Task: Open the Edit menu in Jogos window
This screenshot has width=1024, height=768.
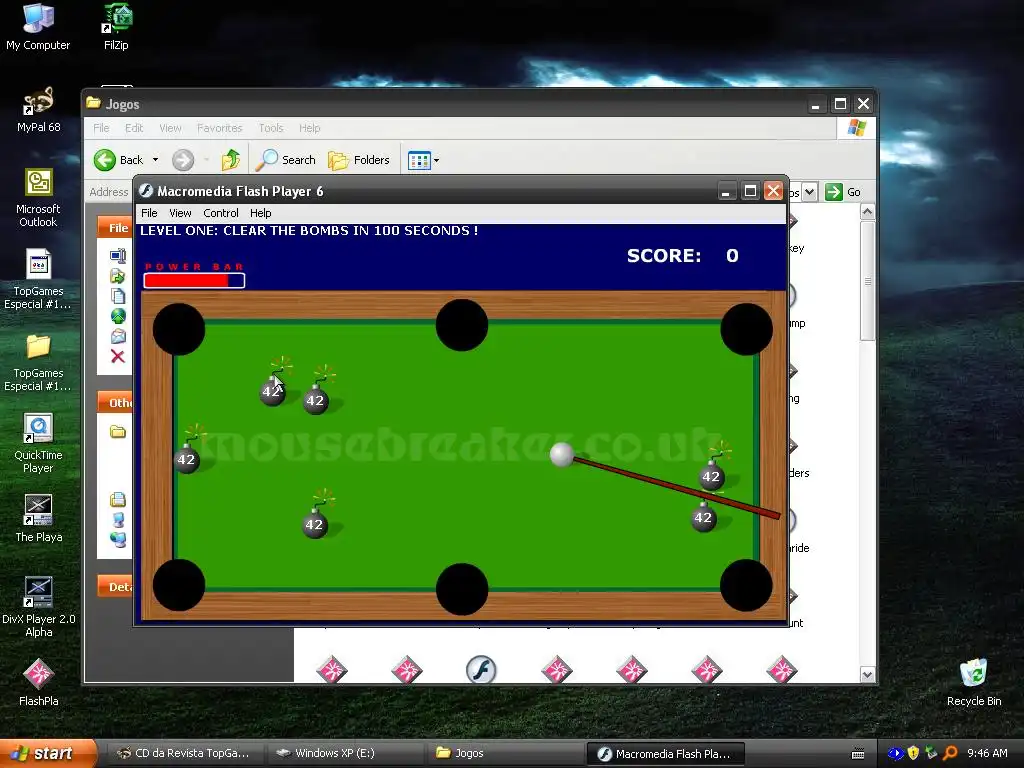Action: [x=134, y=128]
